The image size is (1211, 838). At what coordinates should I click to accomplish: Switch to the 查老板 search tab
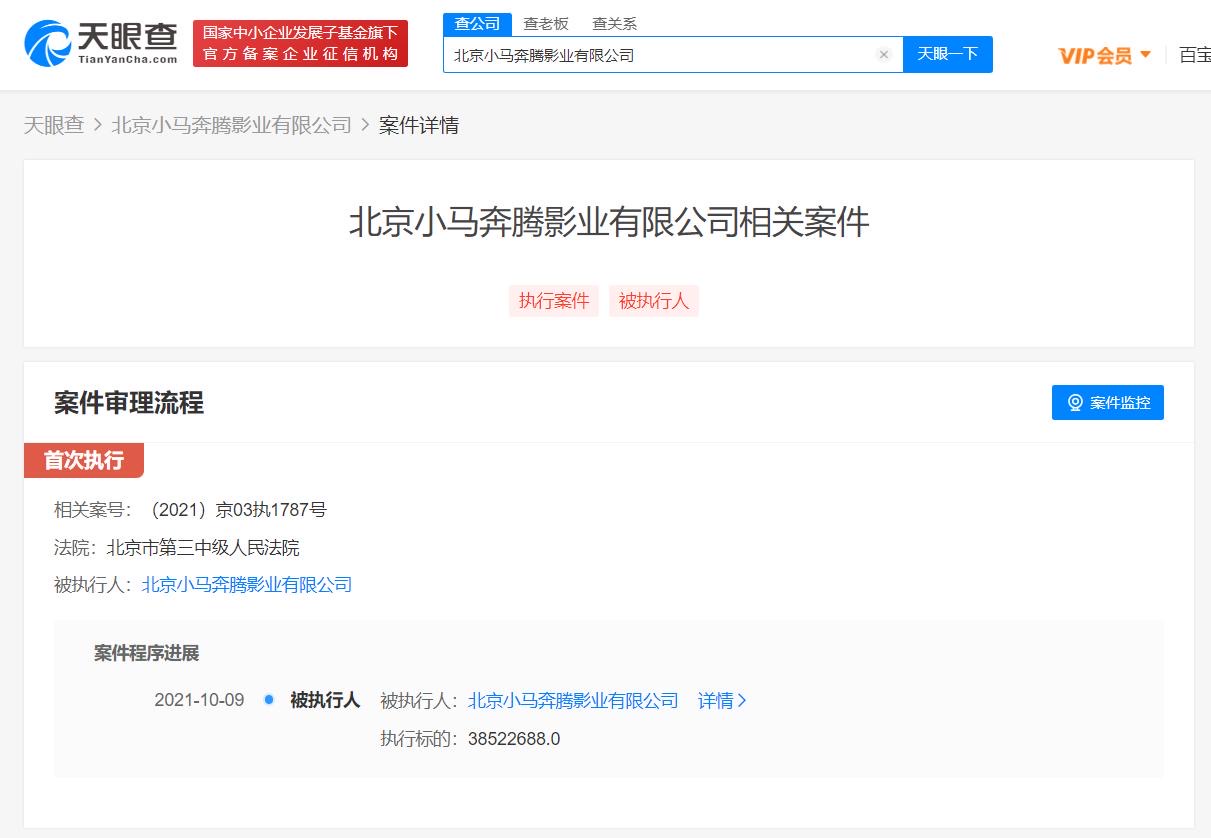[x=546, y=24]
